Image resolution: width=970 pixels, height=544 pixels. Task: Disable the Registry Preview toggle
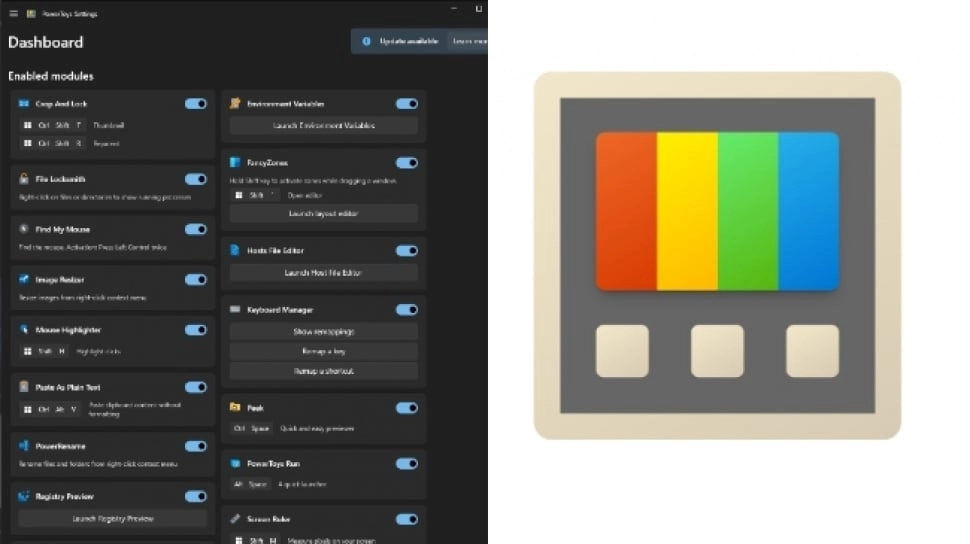[195, 496]
